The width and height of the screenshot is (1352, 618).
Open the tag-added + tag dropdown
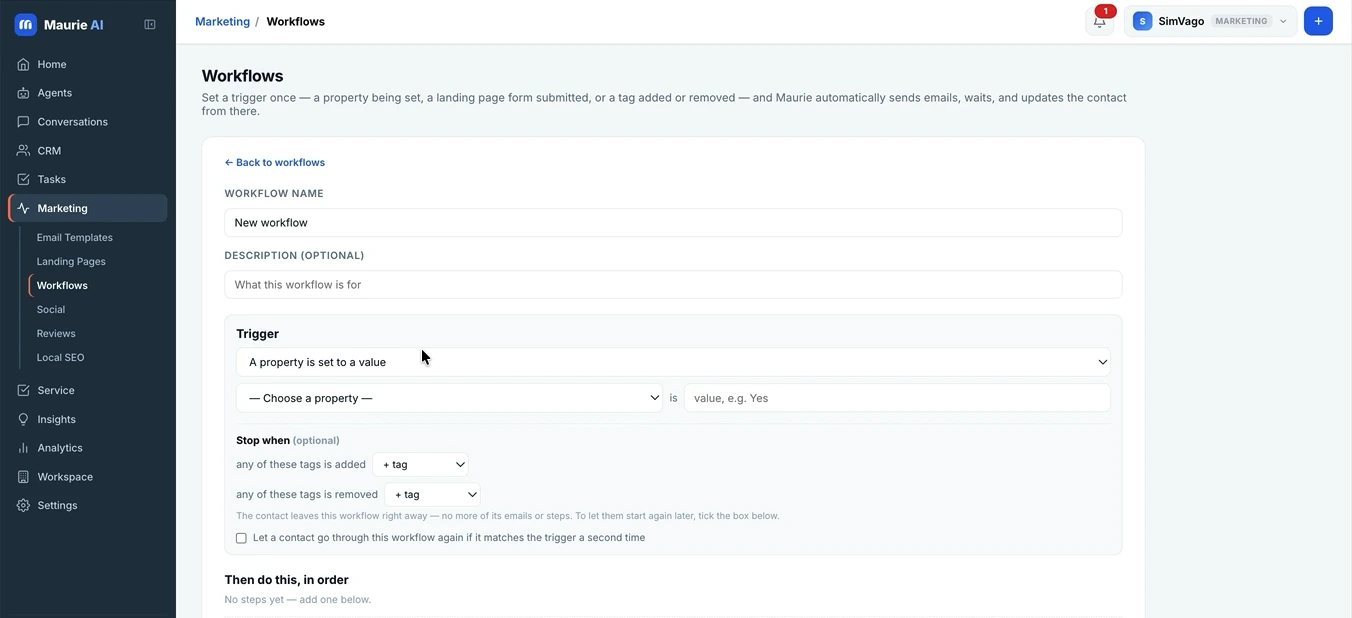(x=420, y=464)
